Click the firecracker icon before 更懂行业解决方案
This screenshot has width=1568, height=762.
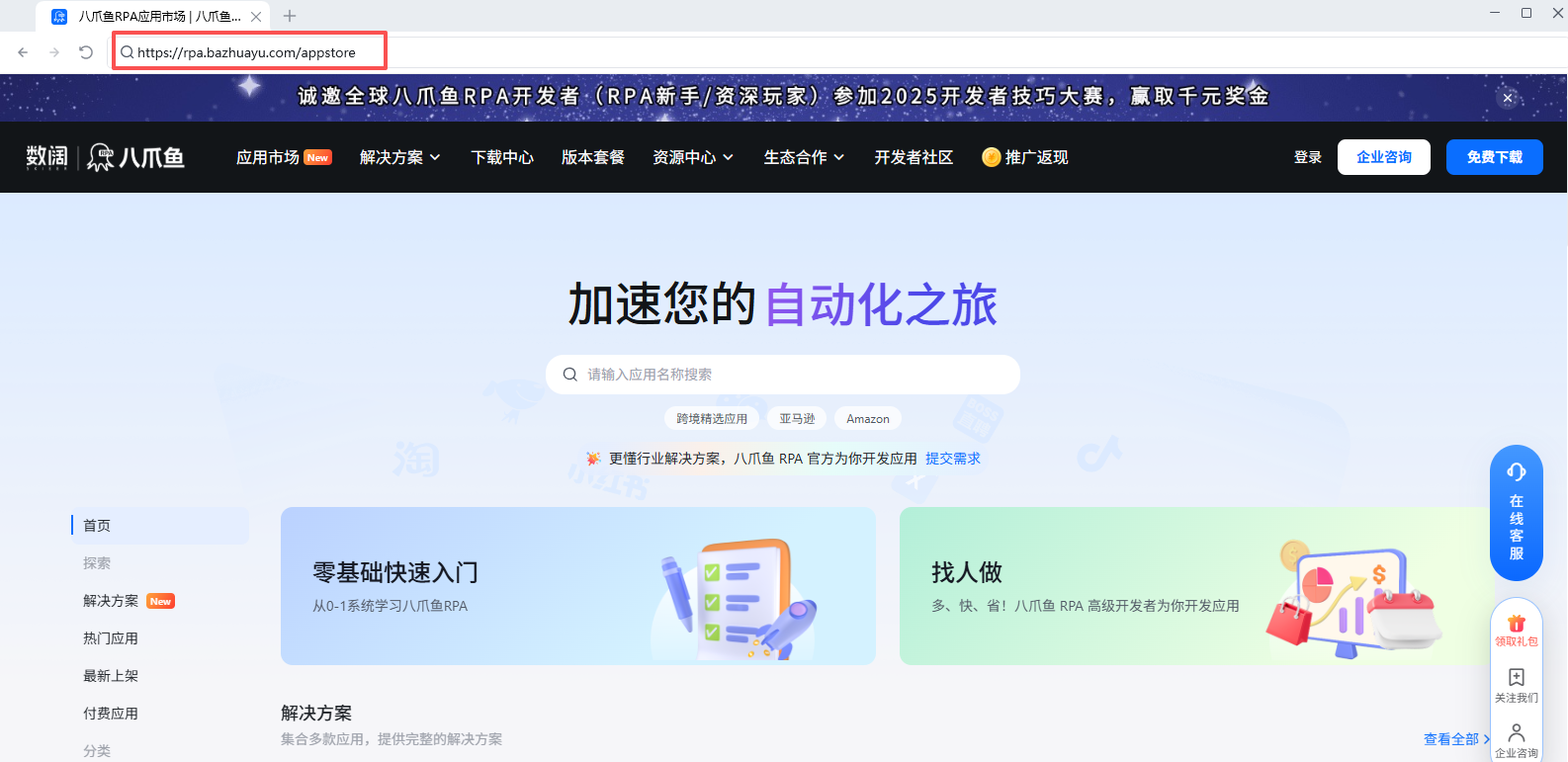coord(593,459)
